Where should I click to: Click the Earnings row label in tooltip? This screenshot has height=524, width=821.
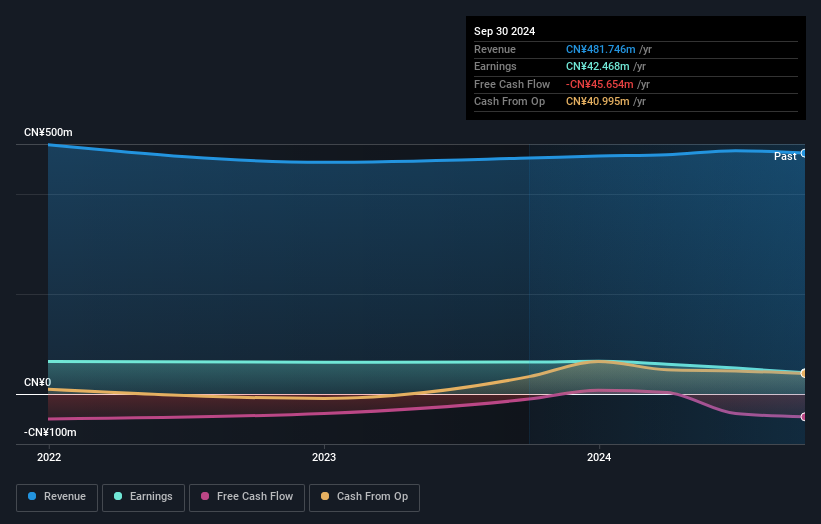tap(495, 66)
